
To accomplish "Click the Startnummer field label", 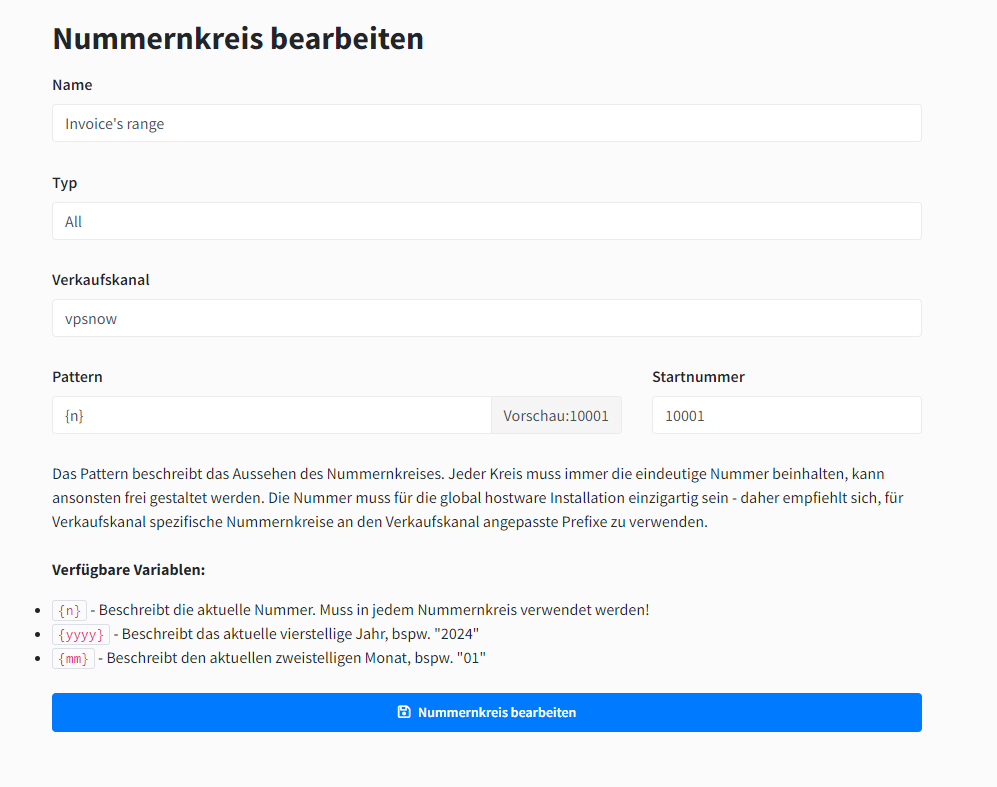I will (x=698, y=377).
